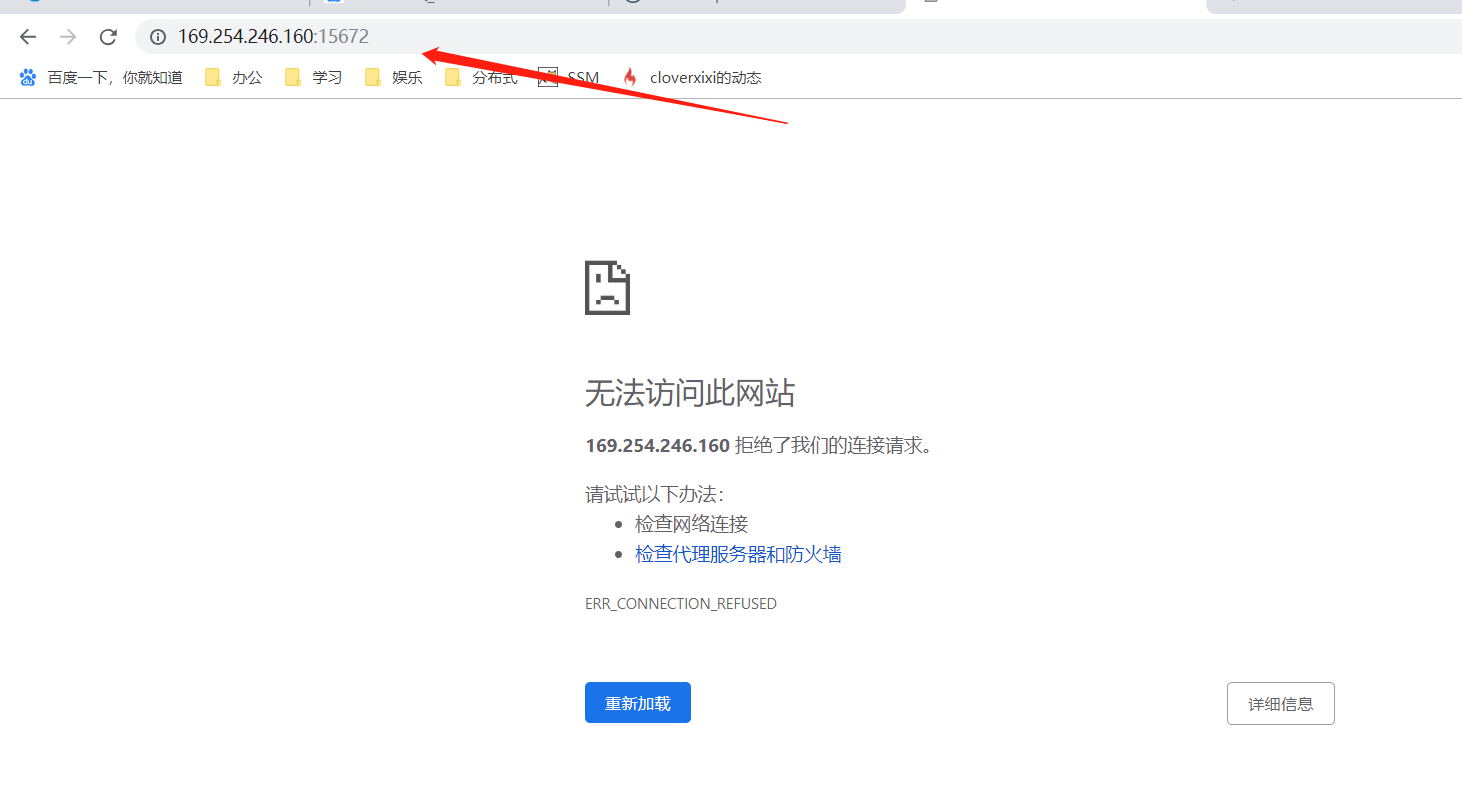Viewport: 1462px width, 798px height.
Task: Select the 无法访问此网站 heading text
Action: pos(690,394)
